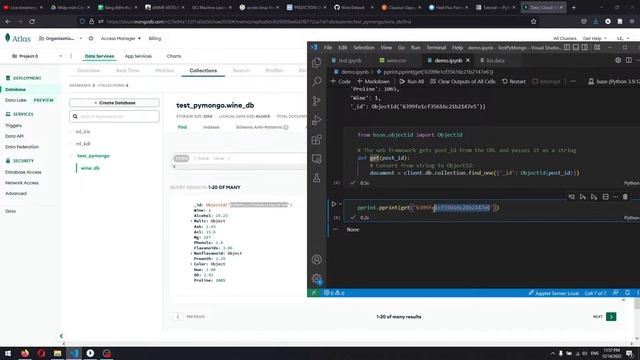Screen dimensions: 640x360
Task: Click notebook settings gear near editor tabs
Action: point(618,60)
